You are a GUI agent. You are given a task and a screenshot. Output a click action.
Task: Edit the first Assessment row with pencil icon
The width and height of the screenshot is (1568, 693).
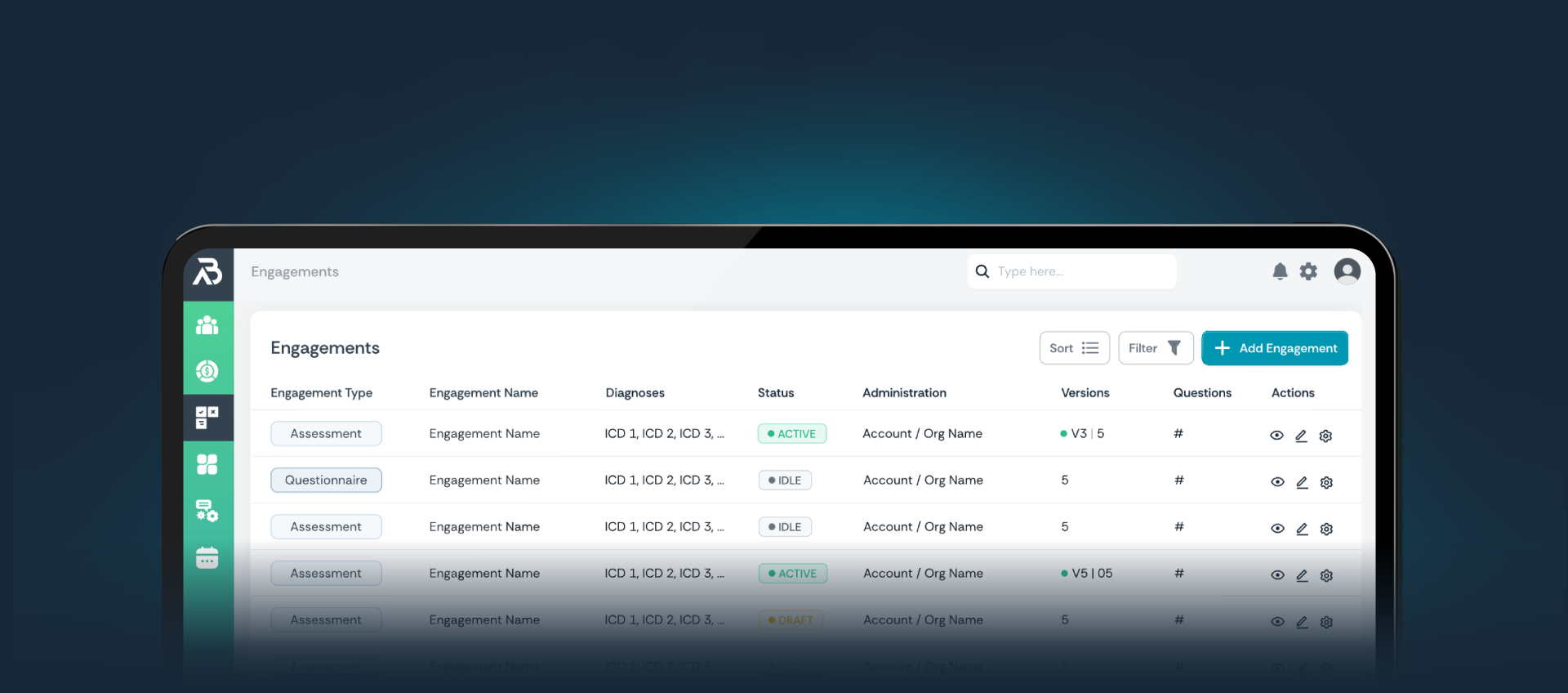pyautogui.click(x=1301, y=436)
